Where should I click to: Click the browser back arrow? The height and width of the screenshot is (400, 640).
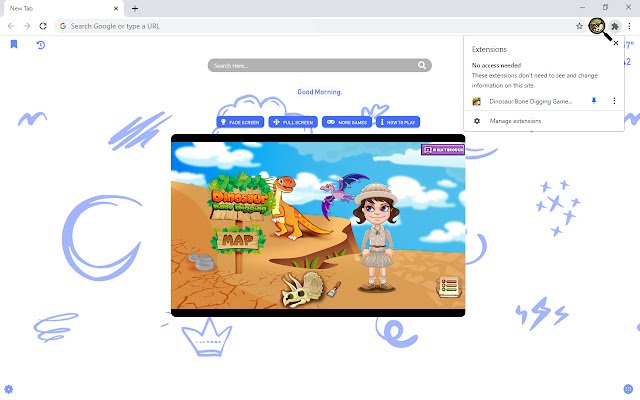[11, 26]
